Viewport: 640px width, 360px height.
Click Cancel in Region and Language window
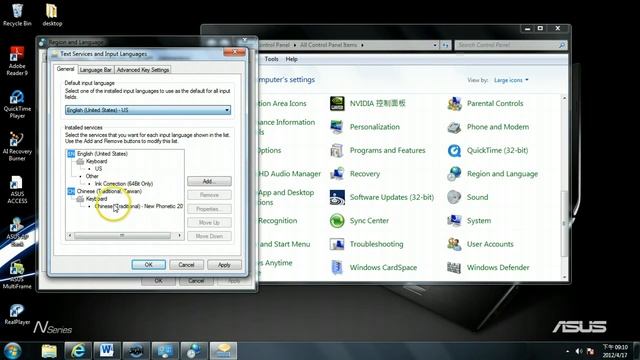pyautogui.click(x=196, y=281)
